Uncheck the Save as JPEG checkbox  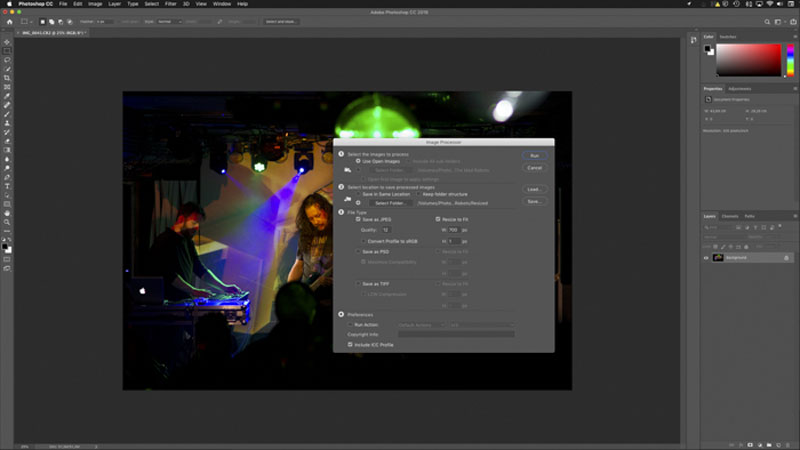tap(358, 219)
